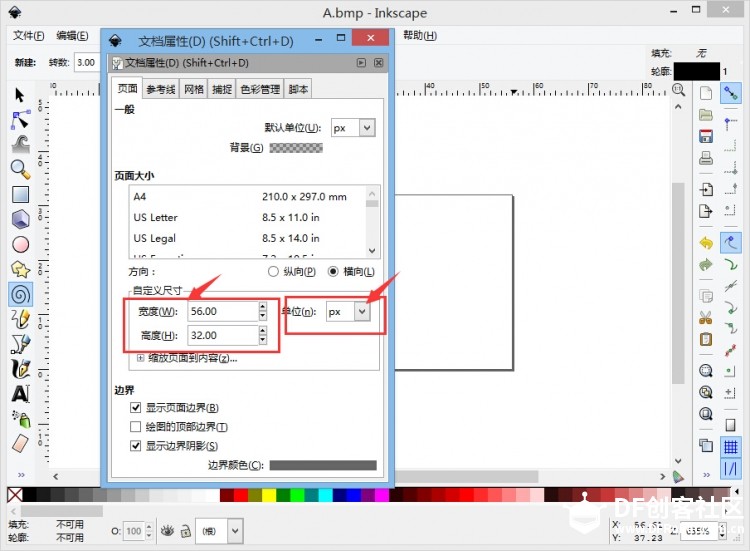Screen dimensions: 750x551
Task: Click the import file icon
Action: pyautogui.click(x=706, y=189)
